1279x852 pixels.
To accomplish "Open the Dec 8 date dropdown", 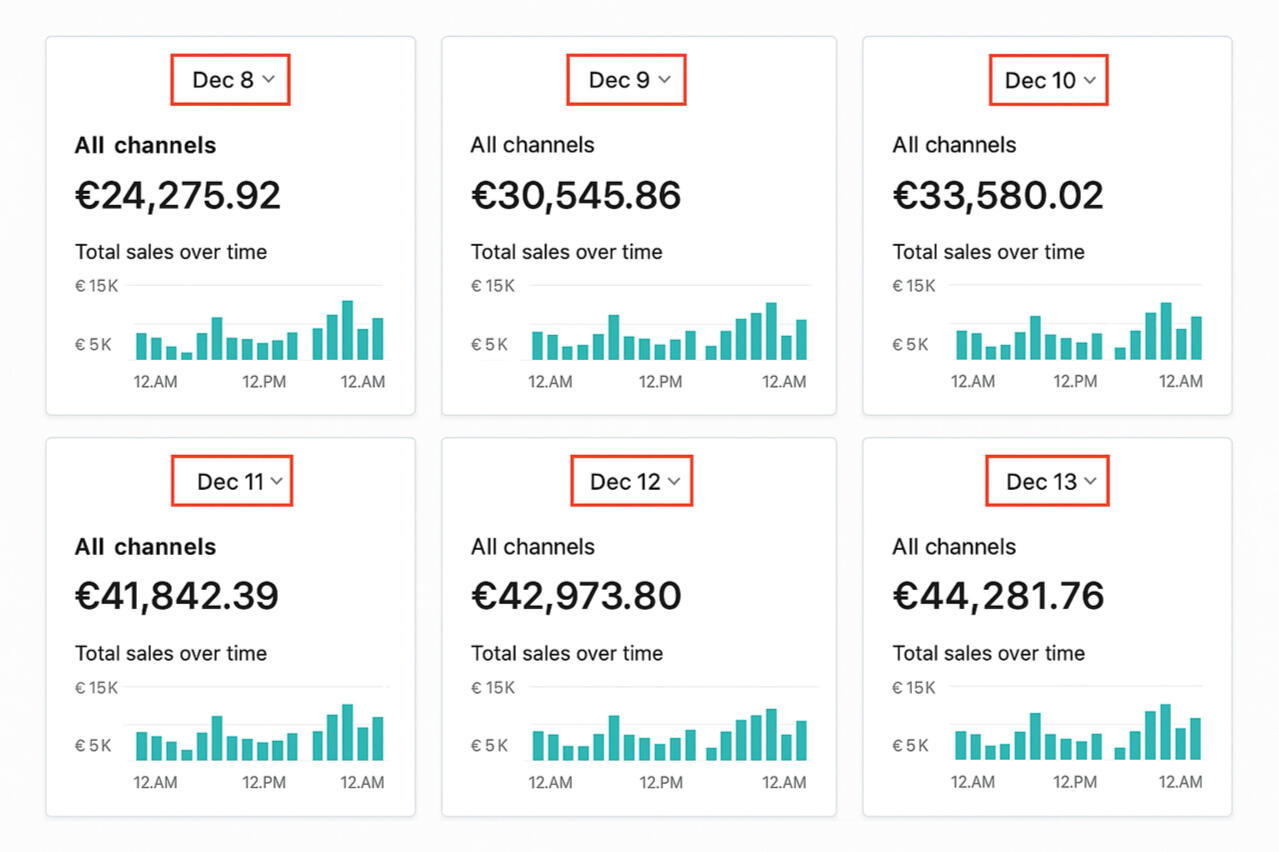I will point(232,80).
